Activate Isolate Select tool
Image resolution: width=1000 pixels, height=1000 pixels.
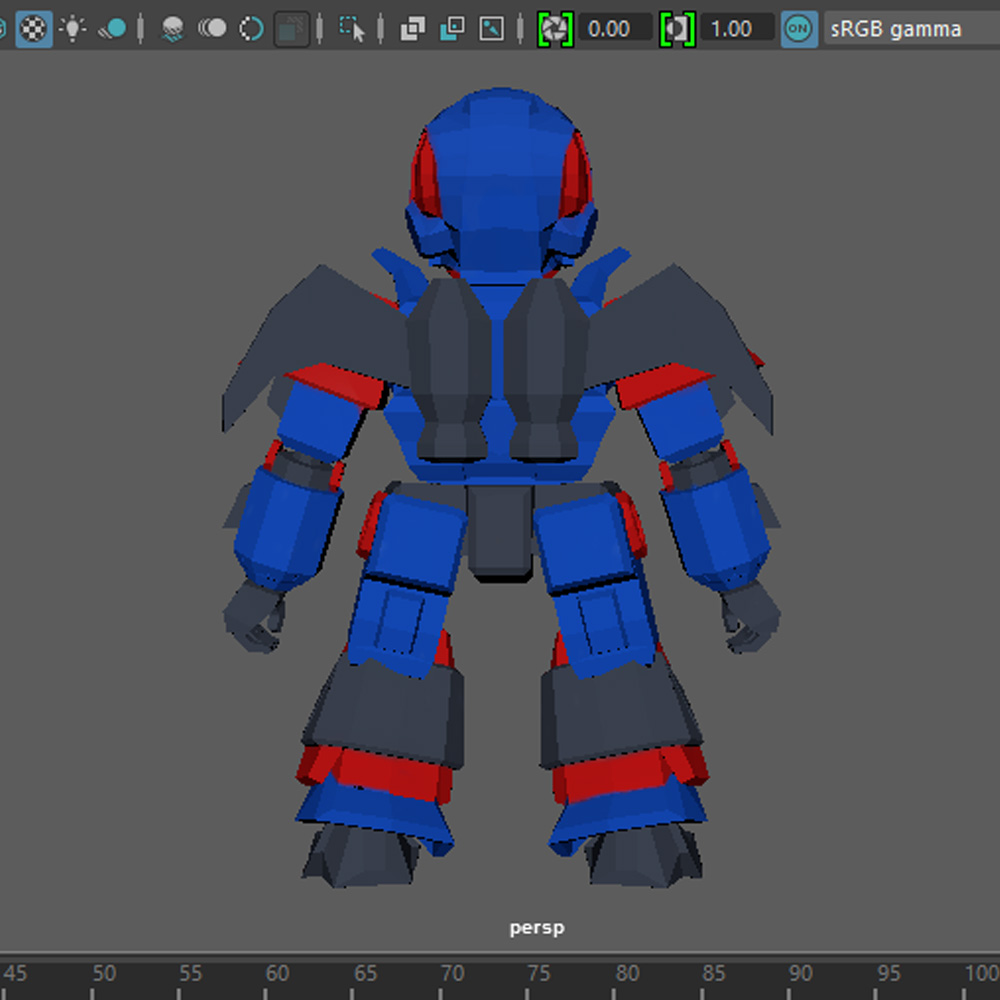click(x=352, y=29)
